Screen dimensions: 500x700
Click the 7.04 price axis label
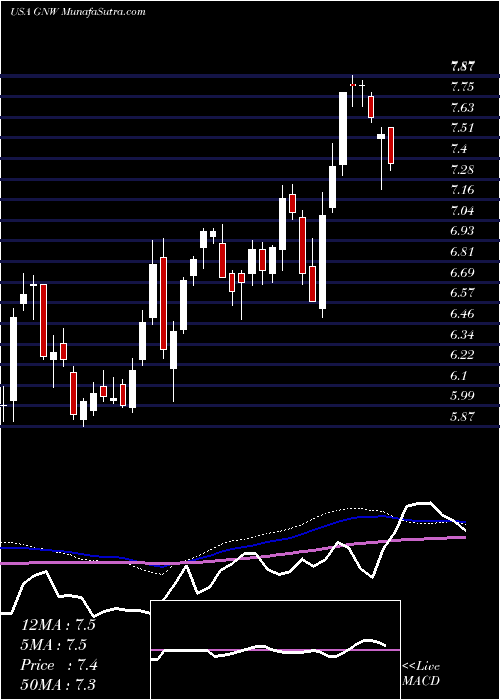pos(463,211)
